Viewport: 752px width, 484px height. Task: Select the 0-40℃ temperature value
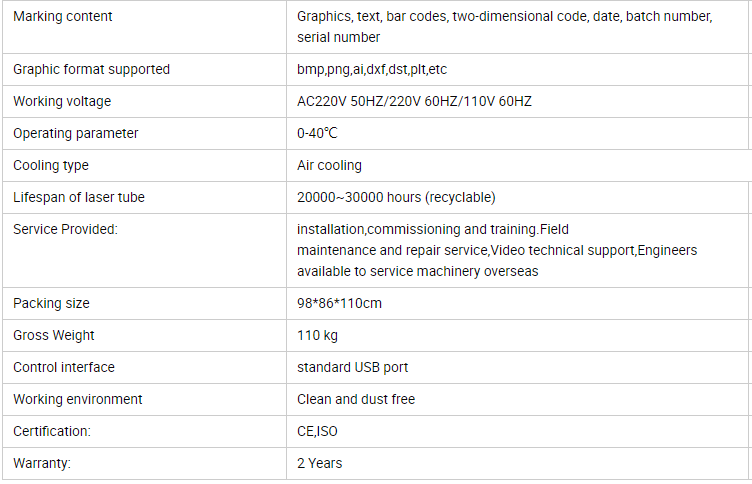pyautogui.click(x=317, y=134)
